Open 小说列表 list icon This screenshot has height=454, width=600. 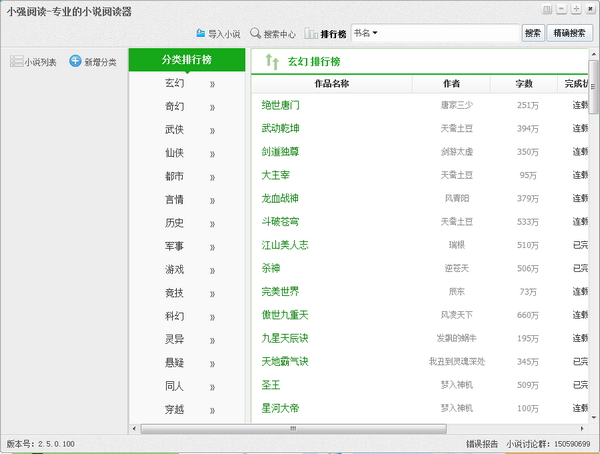[x=17, y=62]
